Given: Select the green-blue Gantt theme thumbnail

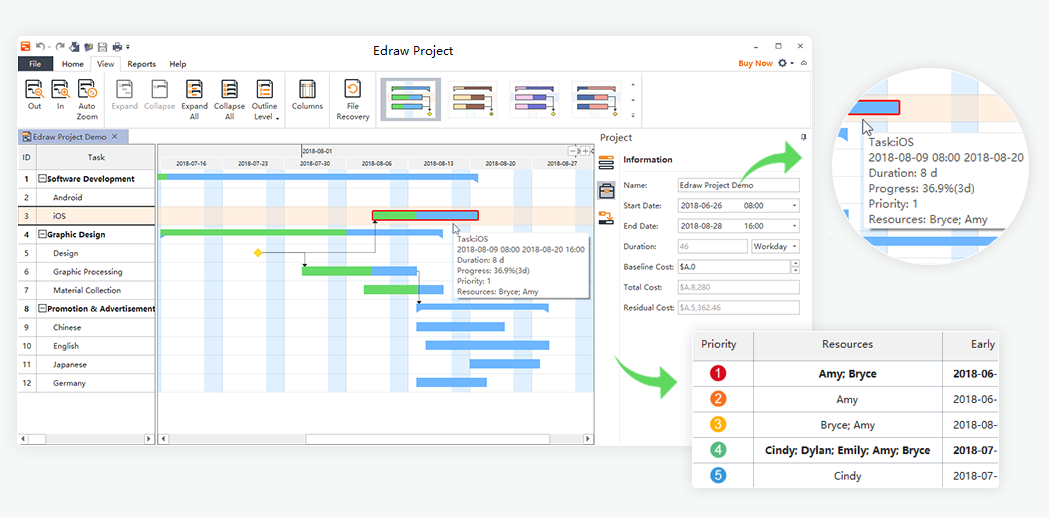Looking at the screenshot, I should coord(410,100).
